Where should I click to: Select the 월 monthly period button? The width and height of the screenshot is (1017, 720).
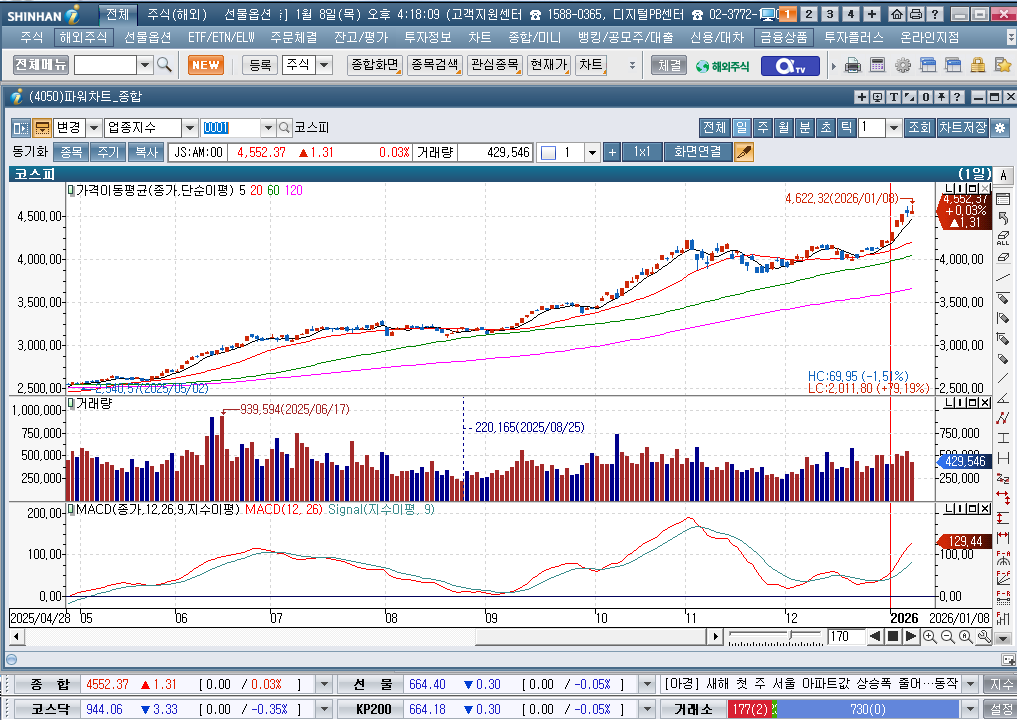[x=784, y=128]
